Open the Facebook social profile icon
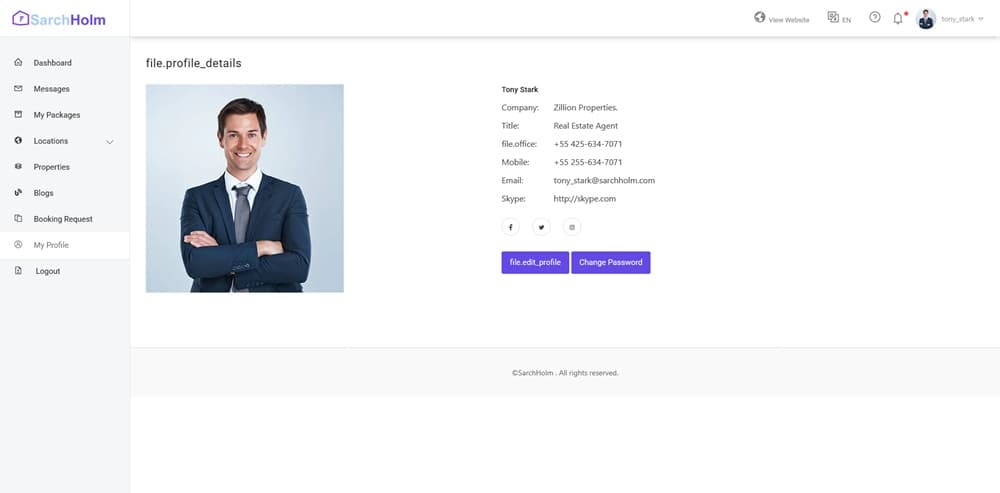 click(x=511, y=227)
